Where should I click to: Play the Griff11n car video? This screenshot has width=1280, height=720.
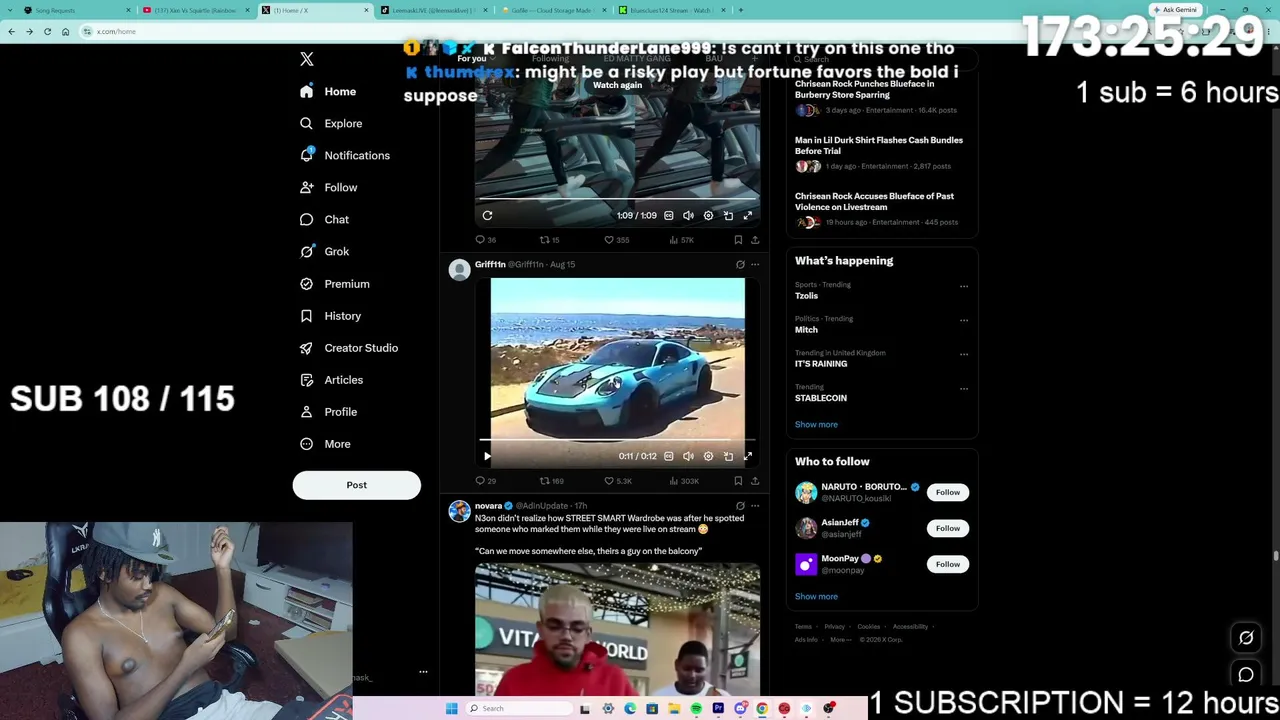click(x=487, y=456)
